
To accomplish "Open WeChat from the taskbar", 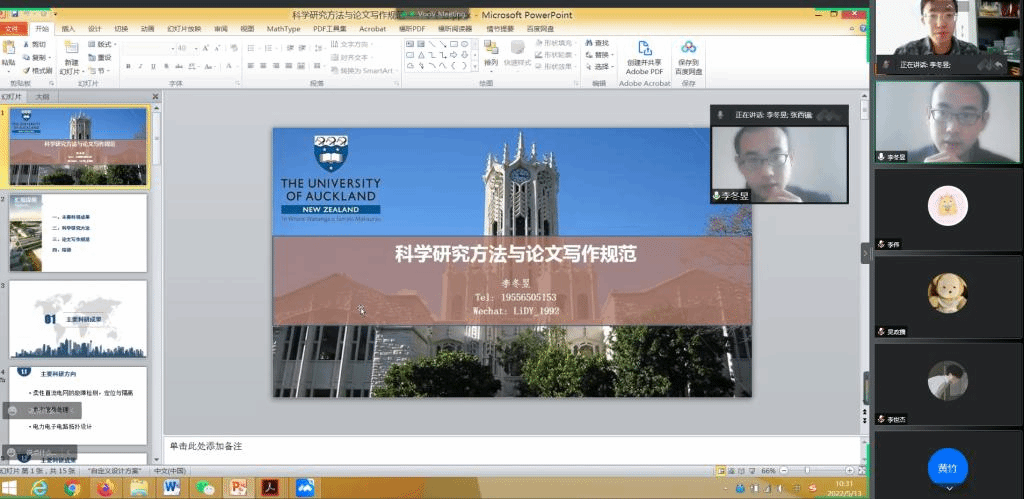I will 205,487.
